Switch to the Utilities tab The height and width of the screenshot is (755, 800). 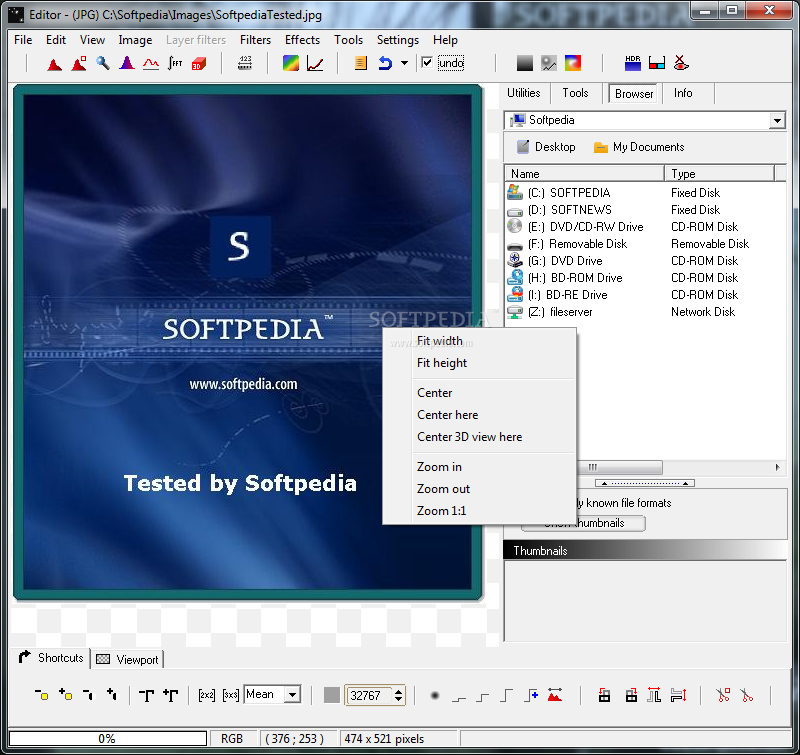(x=523, y=93)
